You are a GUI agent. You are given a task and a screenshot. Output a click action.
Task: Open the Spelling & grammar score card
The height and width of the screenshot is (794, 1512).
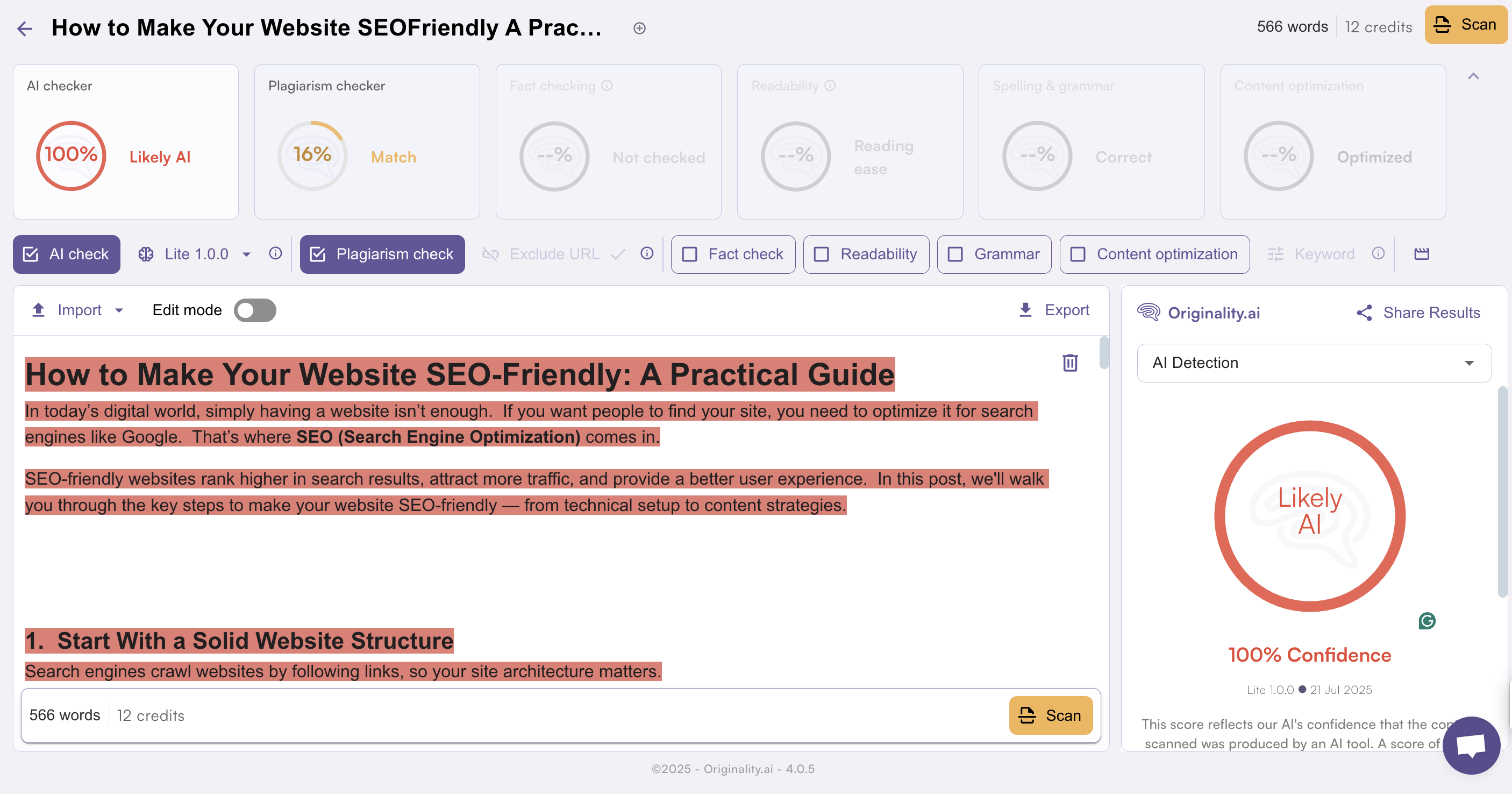(1091, 141)
